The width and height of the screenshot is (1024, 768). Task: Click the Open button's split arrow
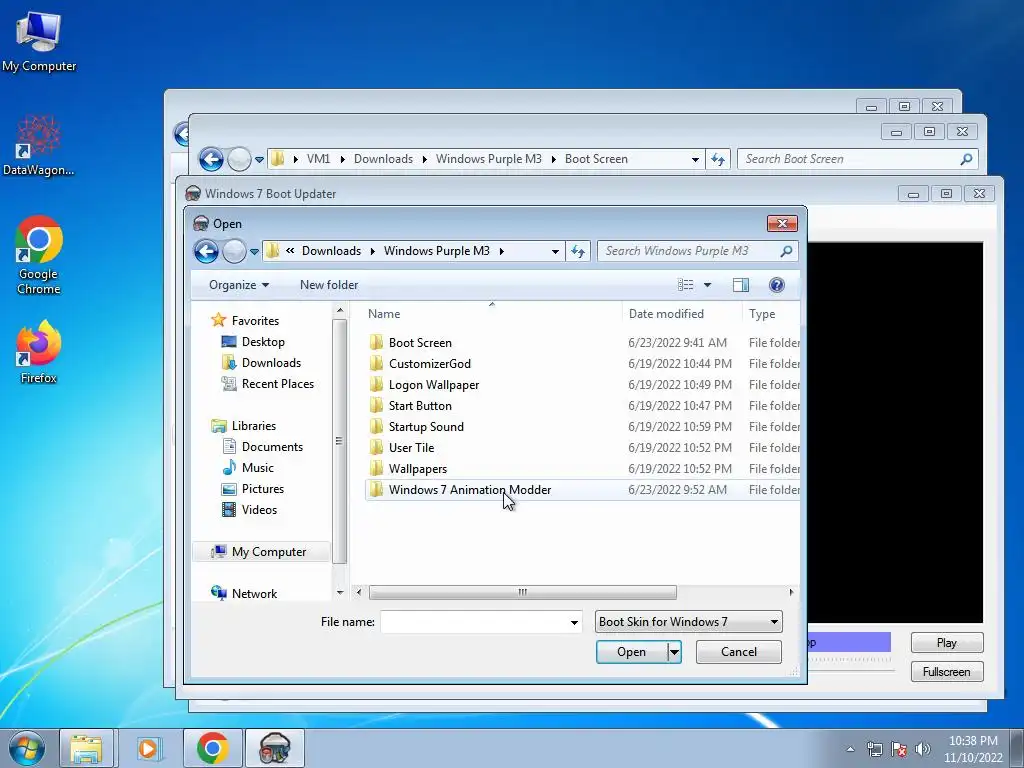click(674, 652)
